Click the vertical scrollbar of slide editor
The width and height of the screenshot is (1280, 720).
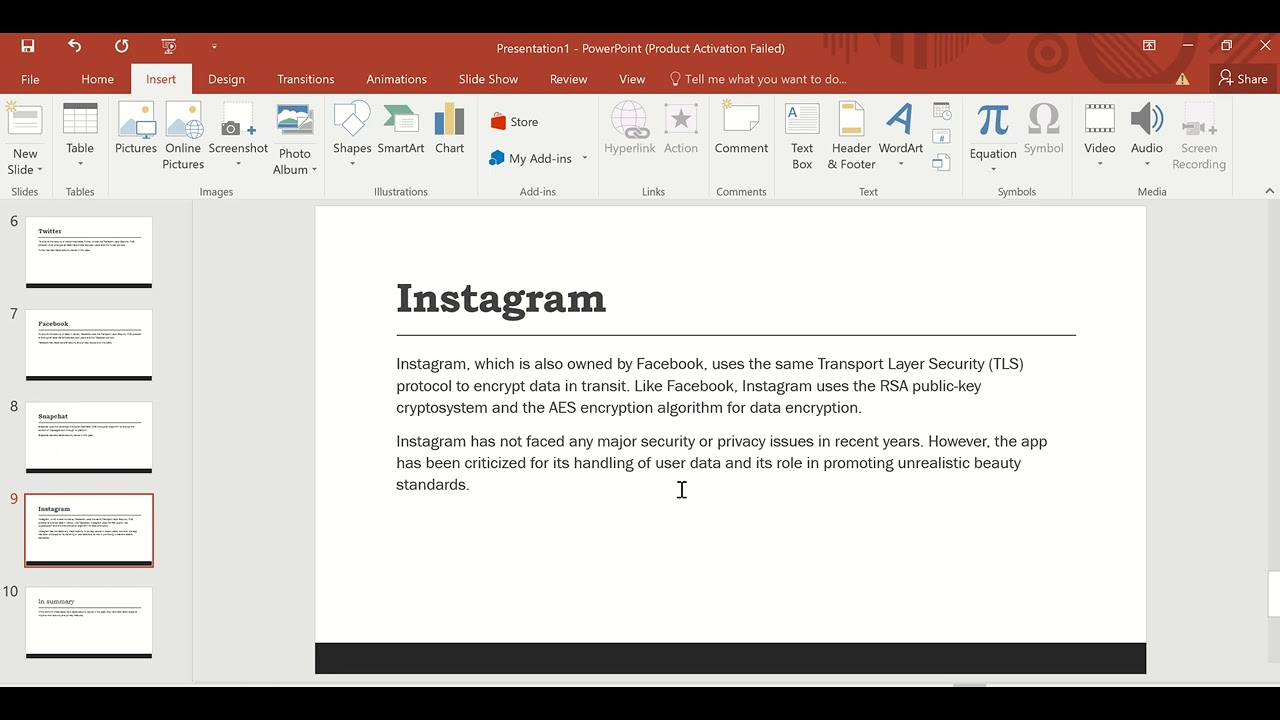point(1273,593)
